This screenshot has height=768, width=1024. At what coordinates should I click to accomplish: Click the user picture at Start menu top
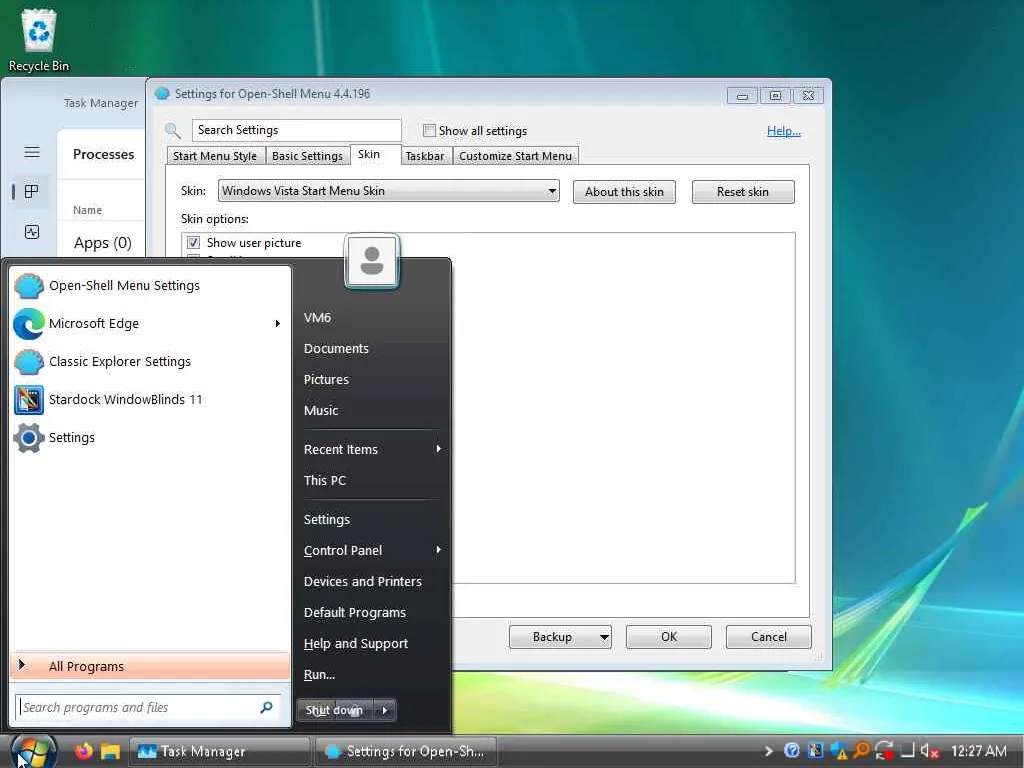click(372, 261)
